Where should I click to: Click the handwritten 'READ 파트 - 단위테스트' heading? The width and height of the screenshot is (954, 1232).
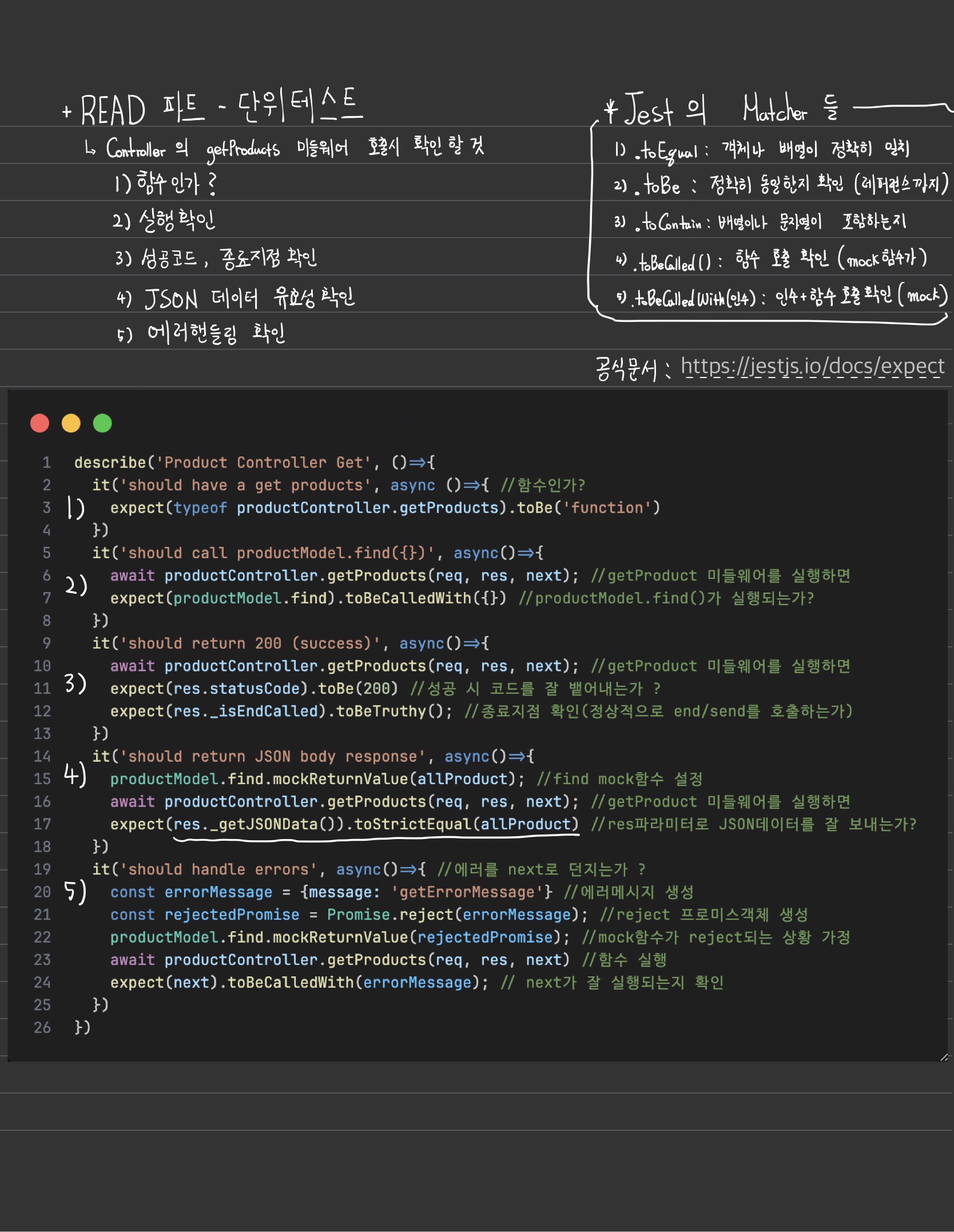[x=212, y=106]
